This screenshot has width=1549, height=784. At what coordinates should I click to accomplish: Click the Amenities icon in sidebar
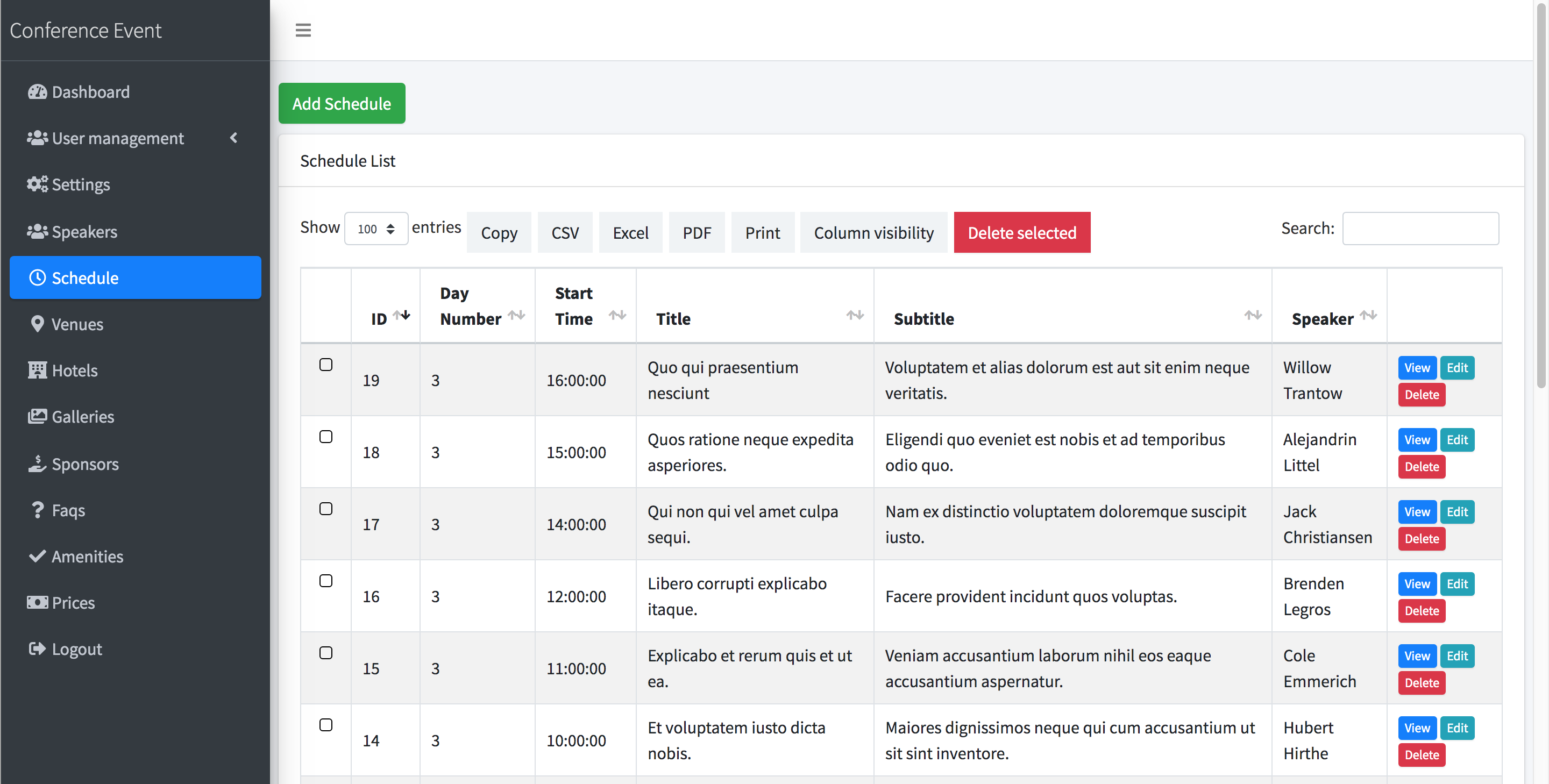pos(37,555)
